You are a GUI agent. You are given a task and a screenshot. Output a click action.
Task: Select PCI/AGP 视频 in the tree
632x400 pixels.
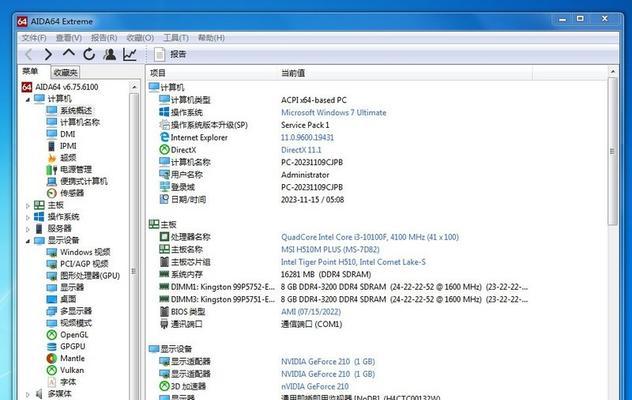pyautogui.click(x=84, y=264)
